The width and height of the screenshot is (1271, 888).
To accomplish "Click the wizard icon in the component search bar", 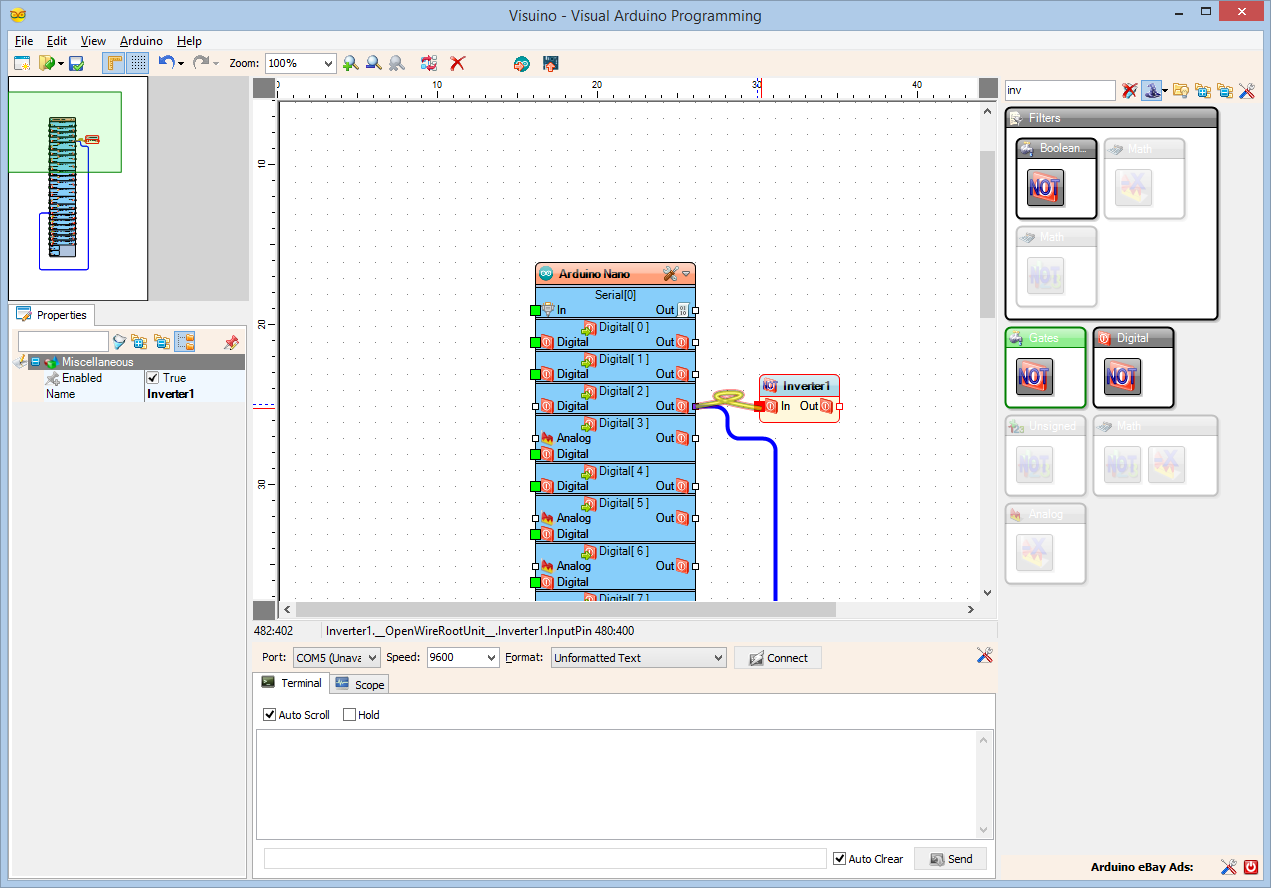I will coord(1153,90).
